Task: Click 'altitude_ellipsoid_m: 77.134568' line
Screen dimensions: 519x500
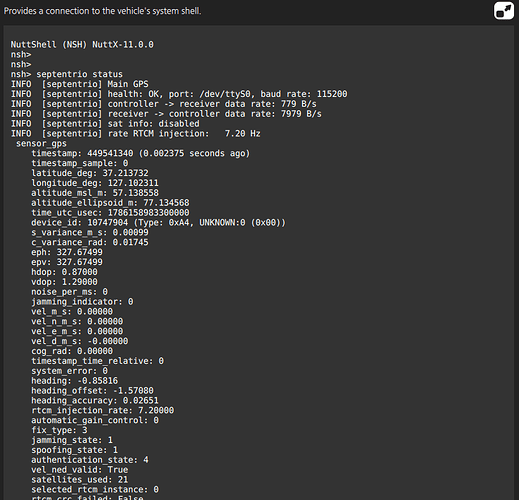Action: click(110, 203)
